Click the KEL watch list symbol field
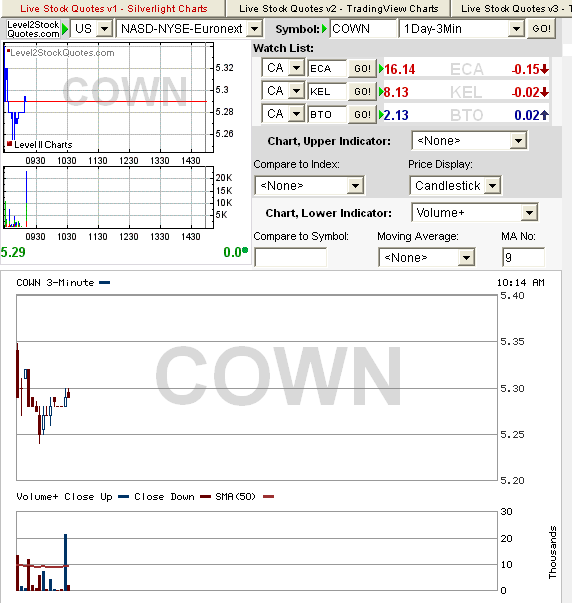Image resolution: width=572 pixels, height=603 pixels. [x=327, y=92]
